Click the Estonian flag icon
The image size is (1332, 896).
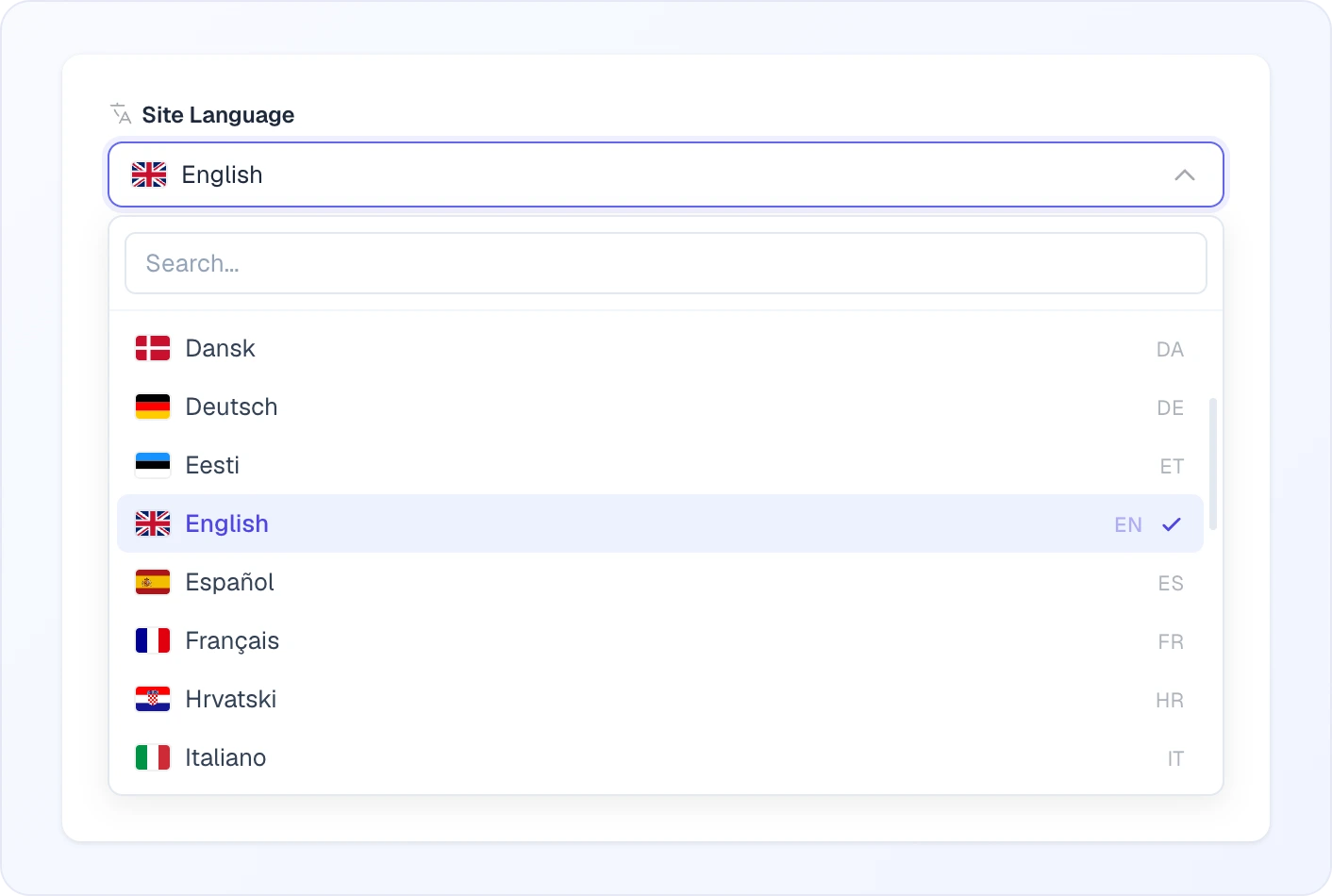(153, 466)
